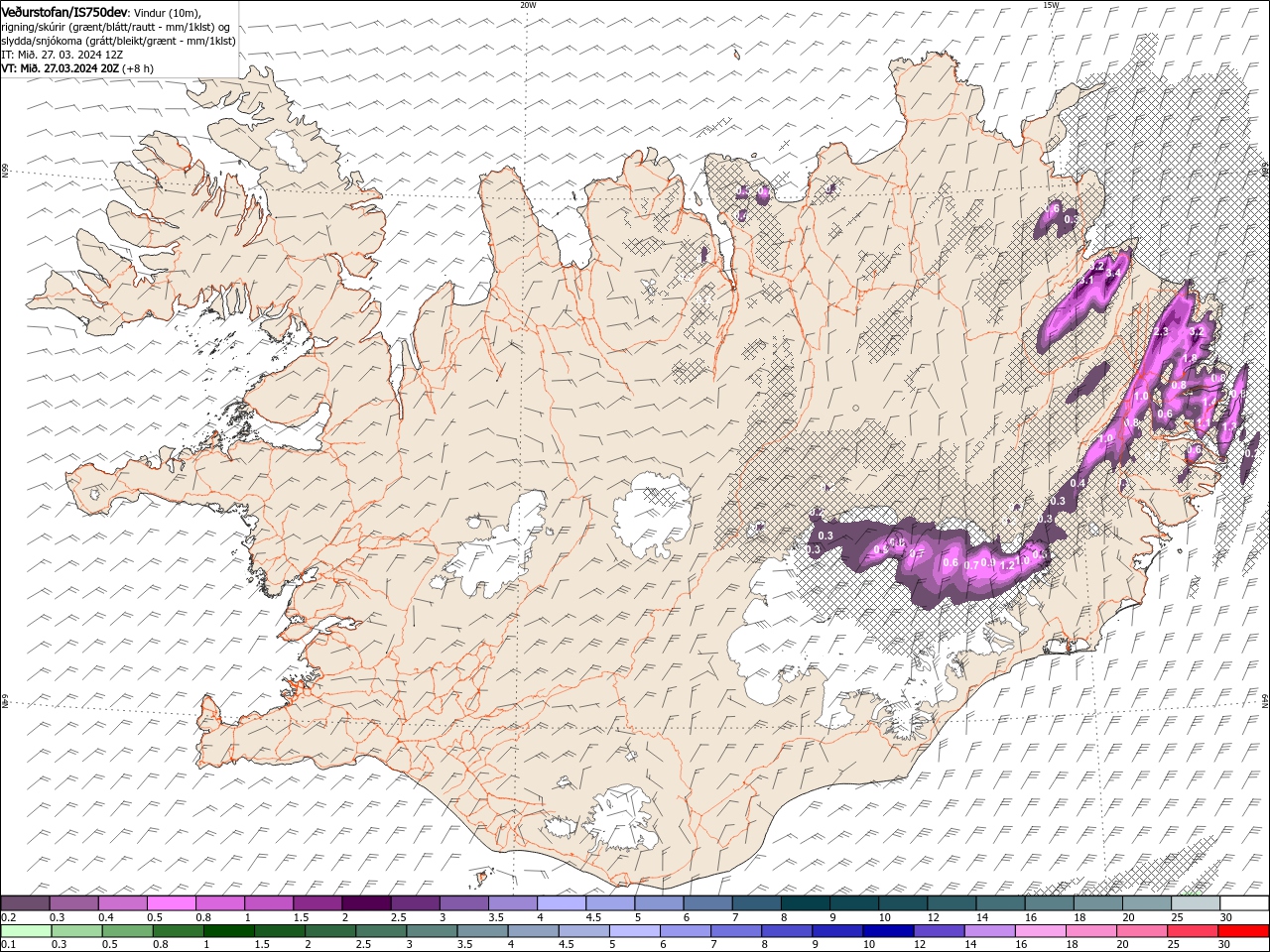Click the '3.4' snowfall value on map
Viewport: 1270px width, 952px height.
[1113, 273]
